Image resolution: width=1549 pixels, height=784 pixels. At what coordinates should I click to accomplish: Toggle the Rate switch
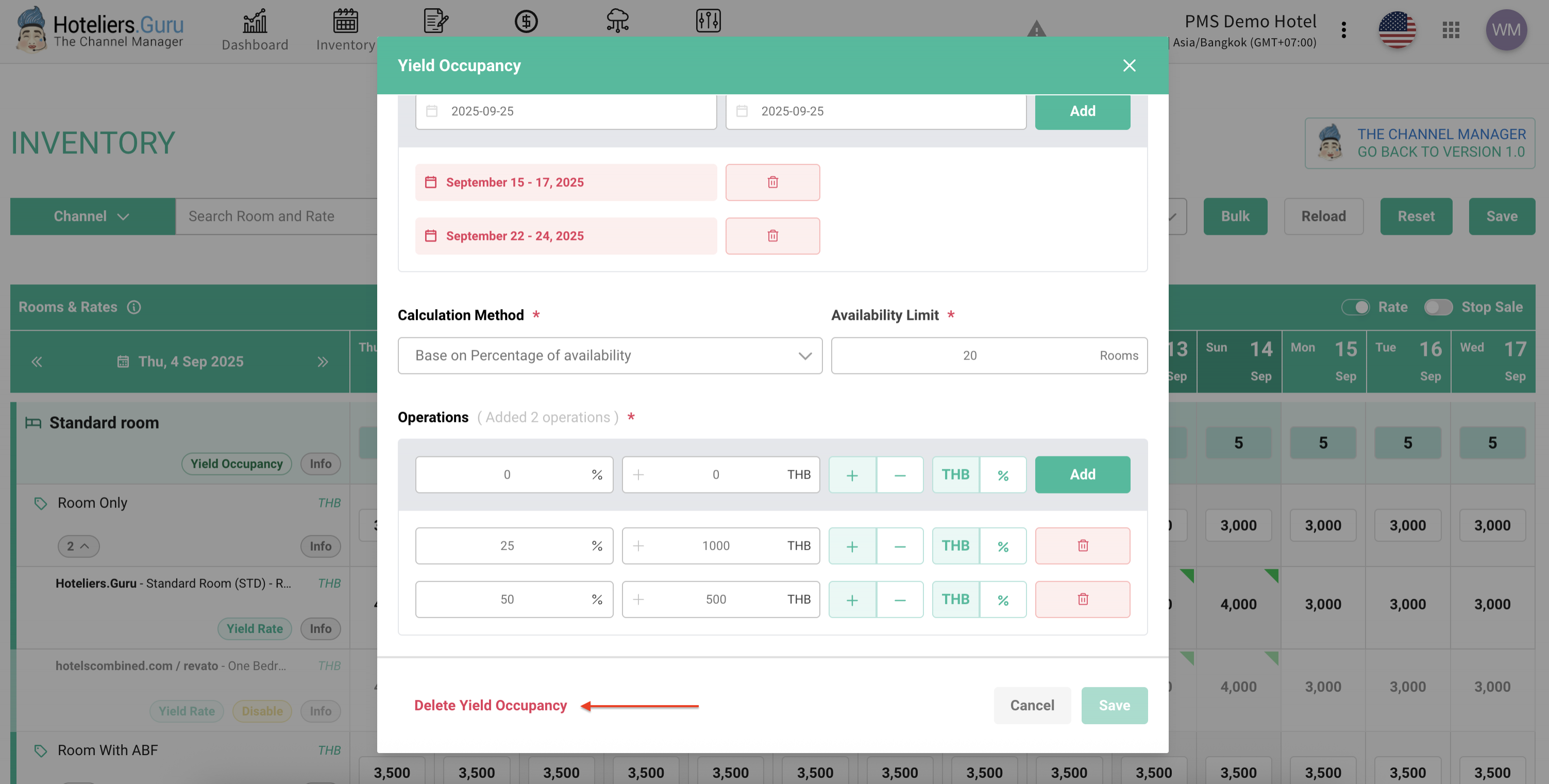1355,307
